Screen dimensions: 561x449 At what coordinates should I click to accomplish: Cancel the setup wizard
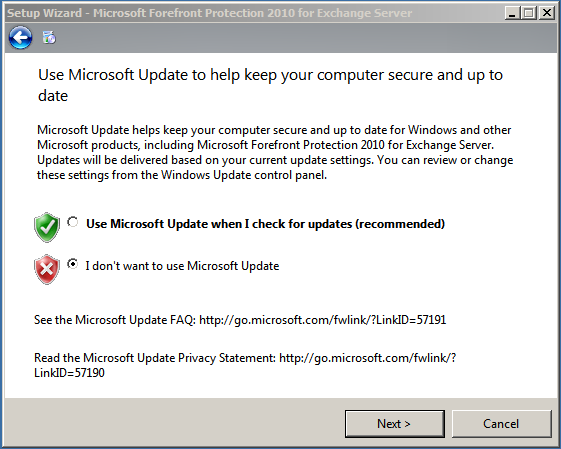pyautogui.click(x=501, y=424)
